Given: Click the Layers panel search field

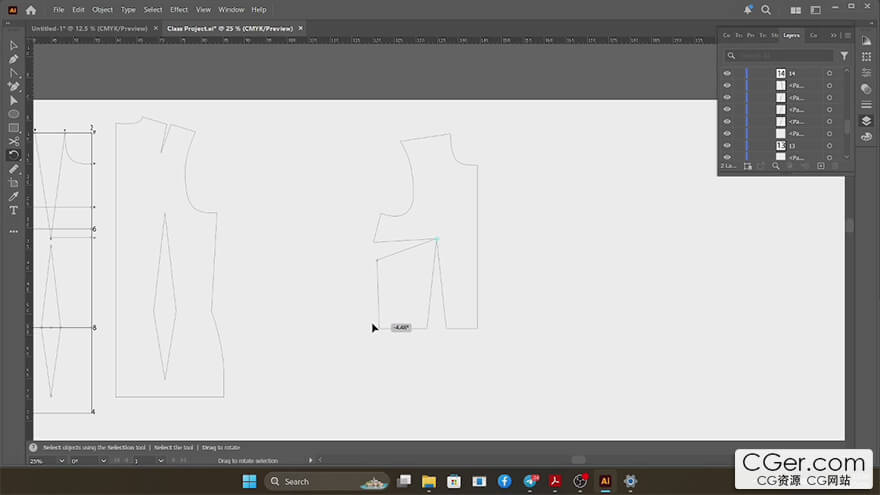Looking at the screenshot, I should [x=779, y=56].
